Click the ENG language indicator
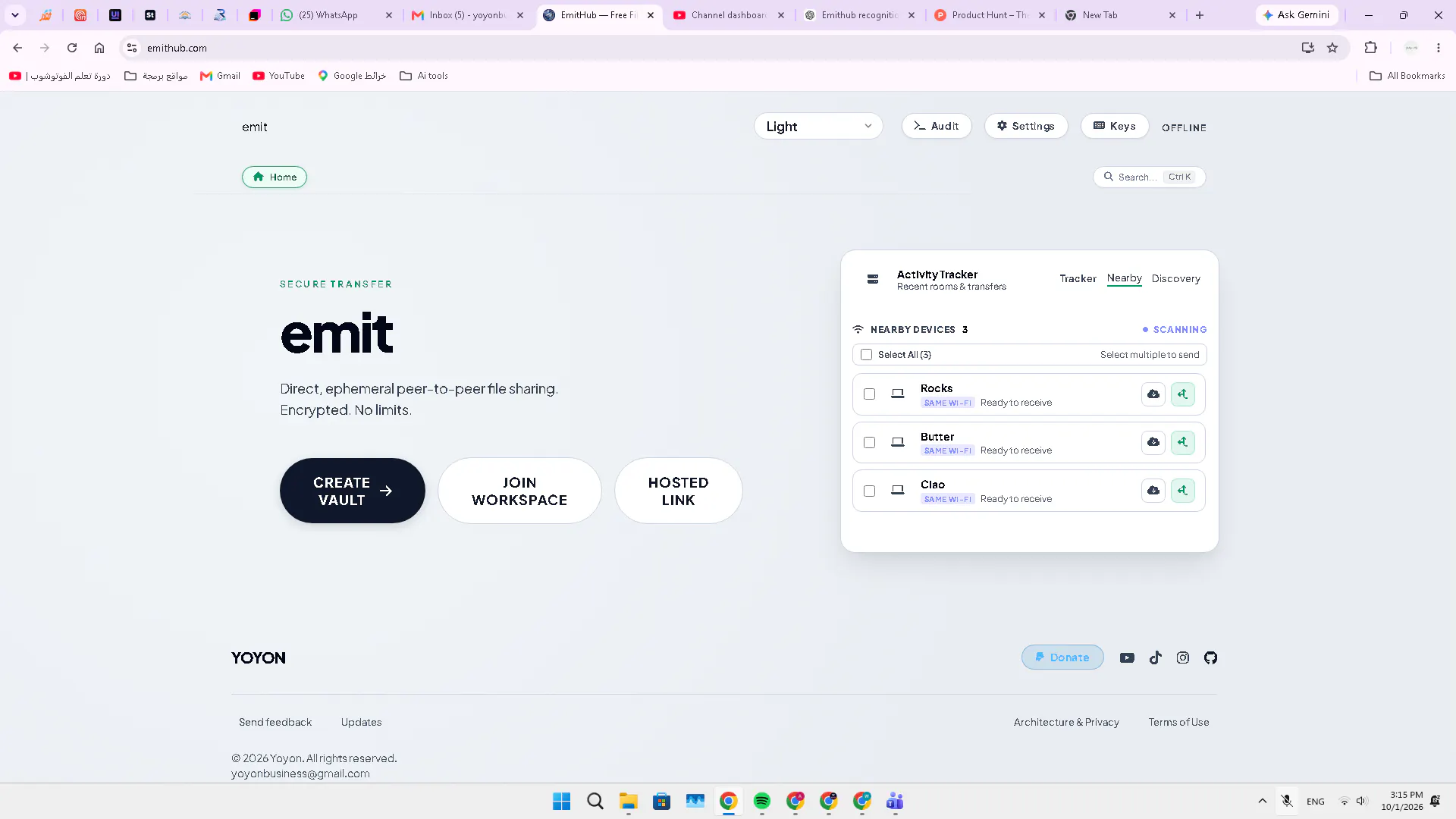The width and height of the screenshot is (1456, 819). point(1316,802)
